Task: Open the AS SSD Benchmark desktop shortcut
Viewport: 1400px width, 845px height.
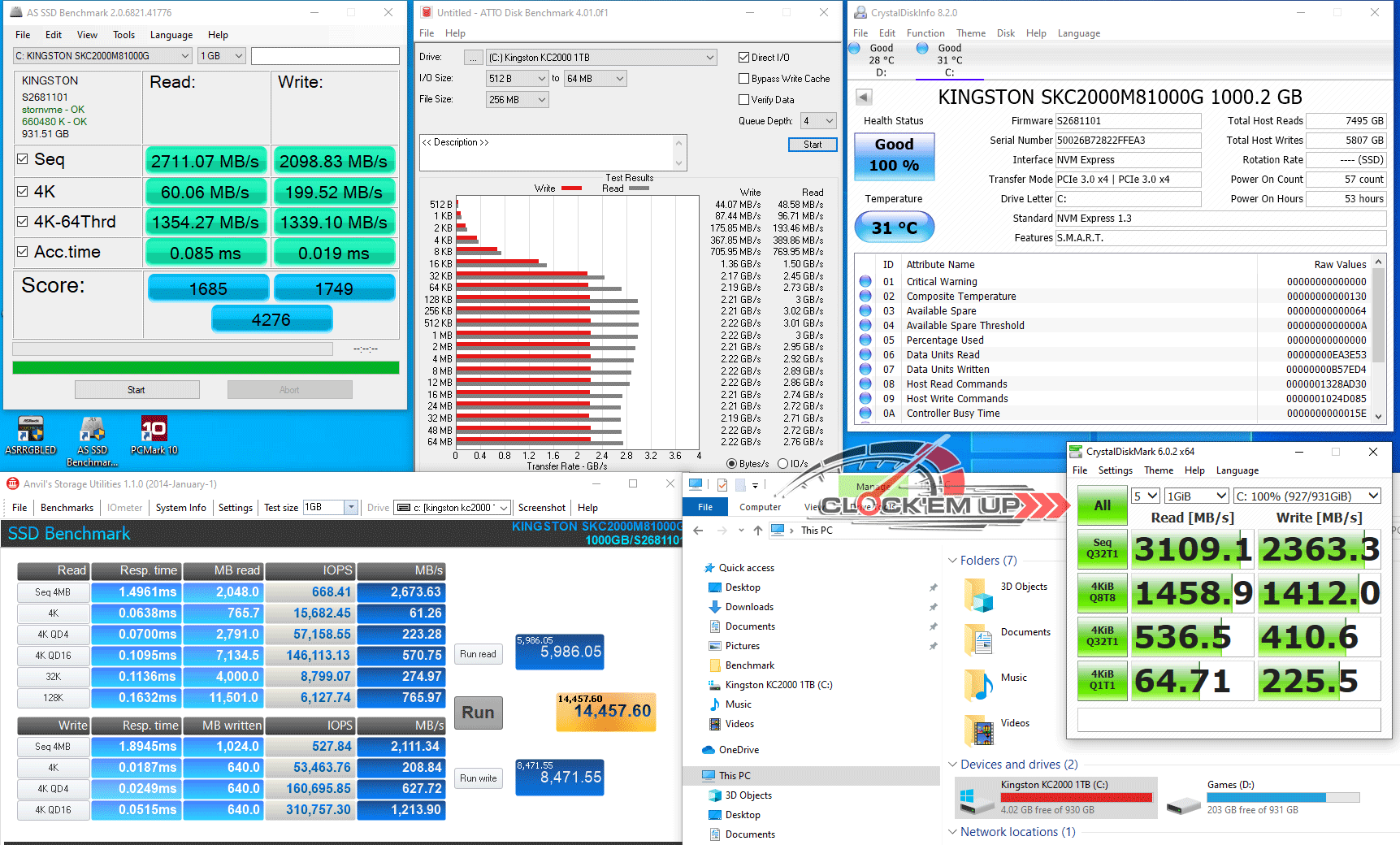Action: point(92,431)
